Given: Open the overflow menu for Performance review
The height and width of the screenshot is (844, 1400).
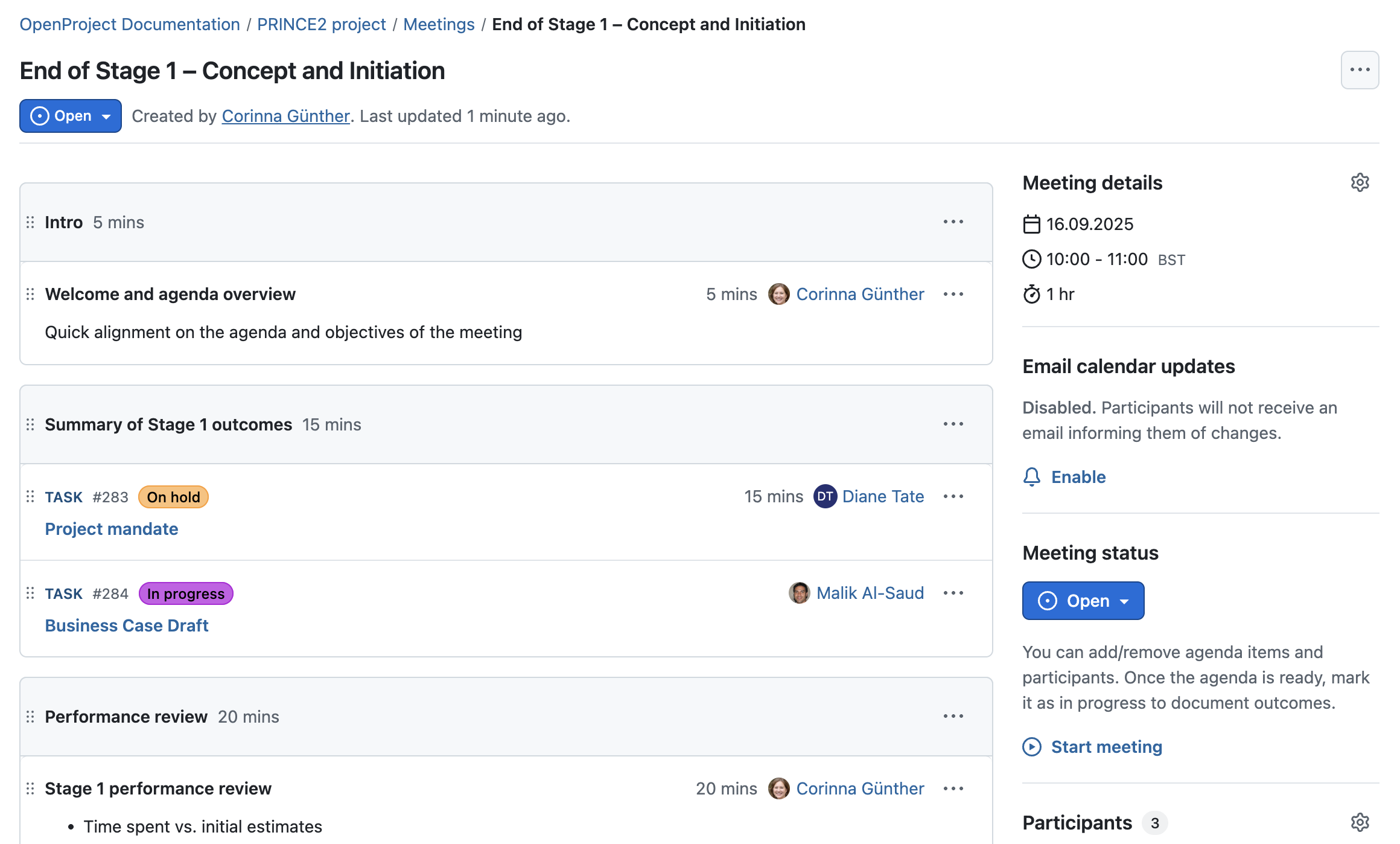Looking at the screenshot, I should click(x=952, y=717).
